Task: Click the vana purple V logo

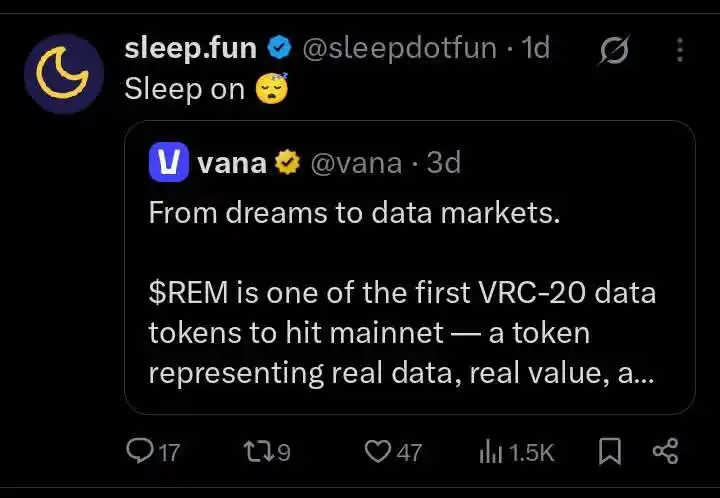Action: pyautogui.click(x=169, y=162)
